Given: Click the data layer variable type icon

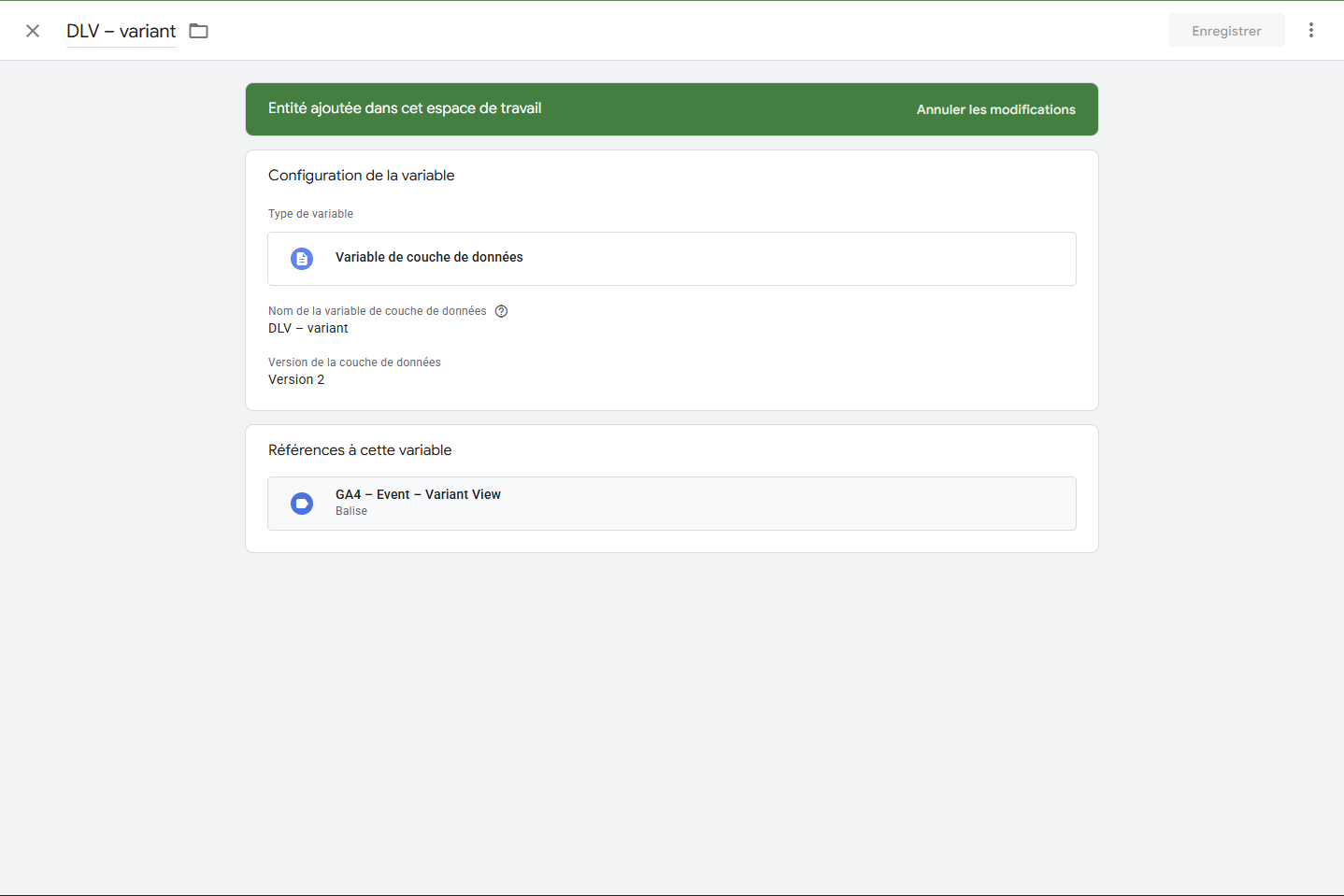Looking at the screenshot, I should point(302,259).
